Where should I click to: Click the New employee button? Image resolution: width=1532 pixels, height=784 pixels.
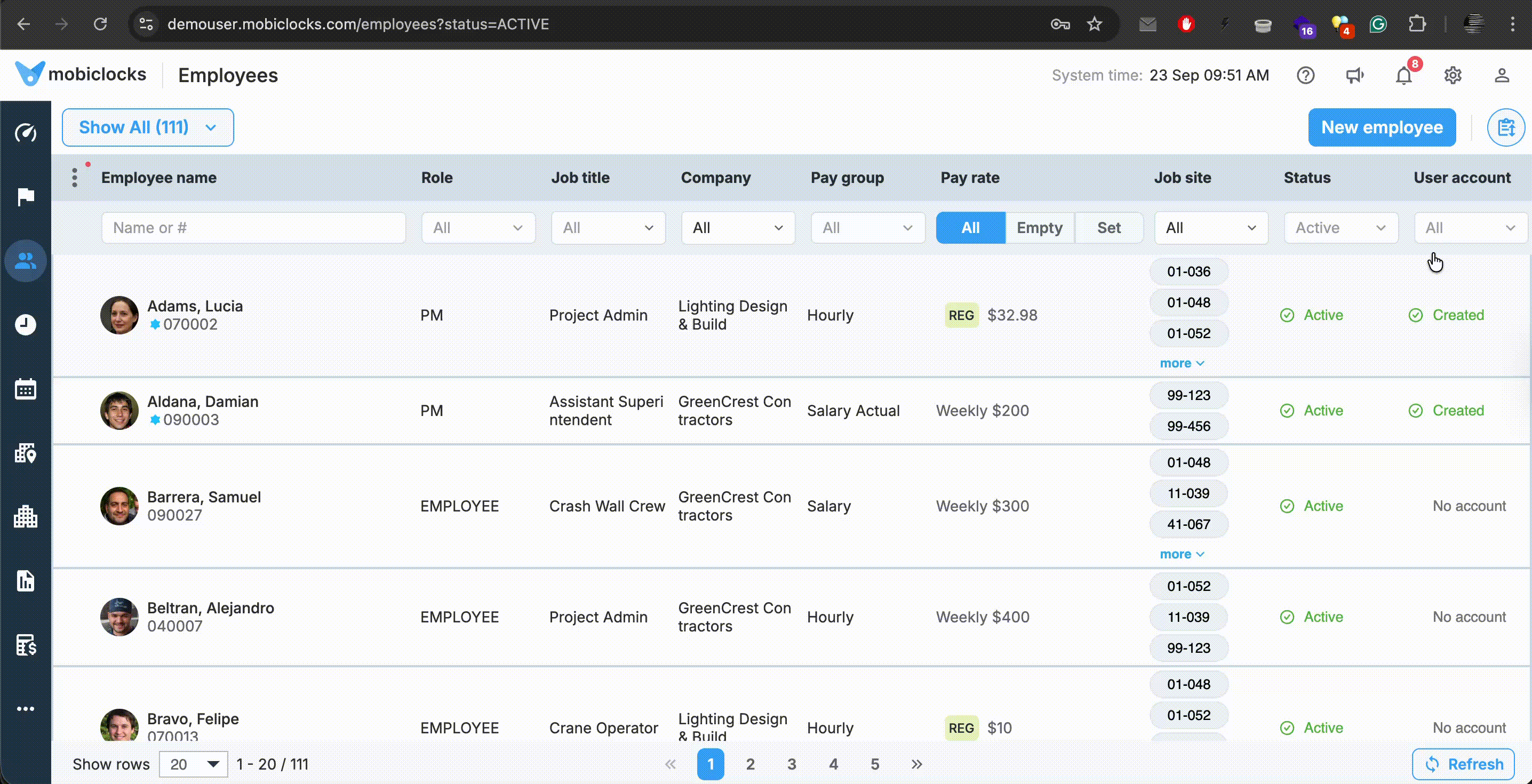[1382, 127]
